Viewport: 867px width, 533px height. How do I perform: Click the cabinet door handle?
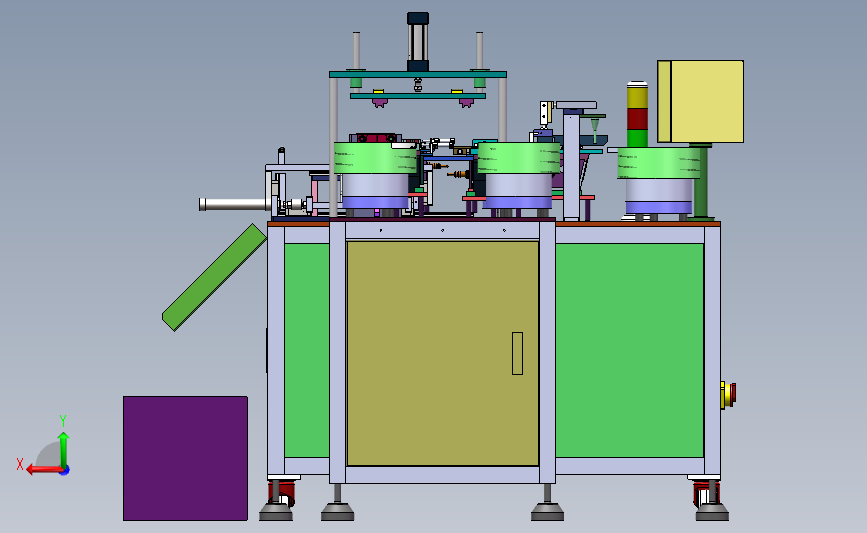(517, 353)
